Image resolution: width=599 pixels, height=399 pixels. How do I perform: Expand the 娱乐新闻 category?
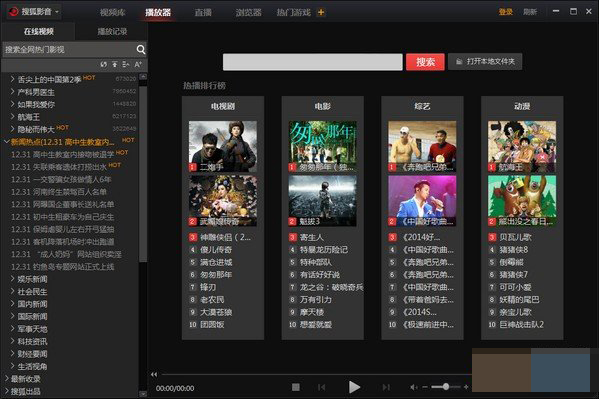click(12, 279)
